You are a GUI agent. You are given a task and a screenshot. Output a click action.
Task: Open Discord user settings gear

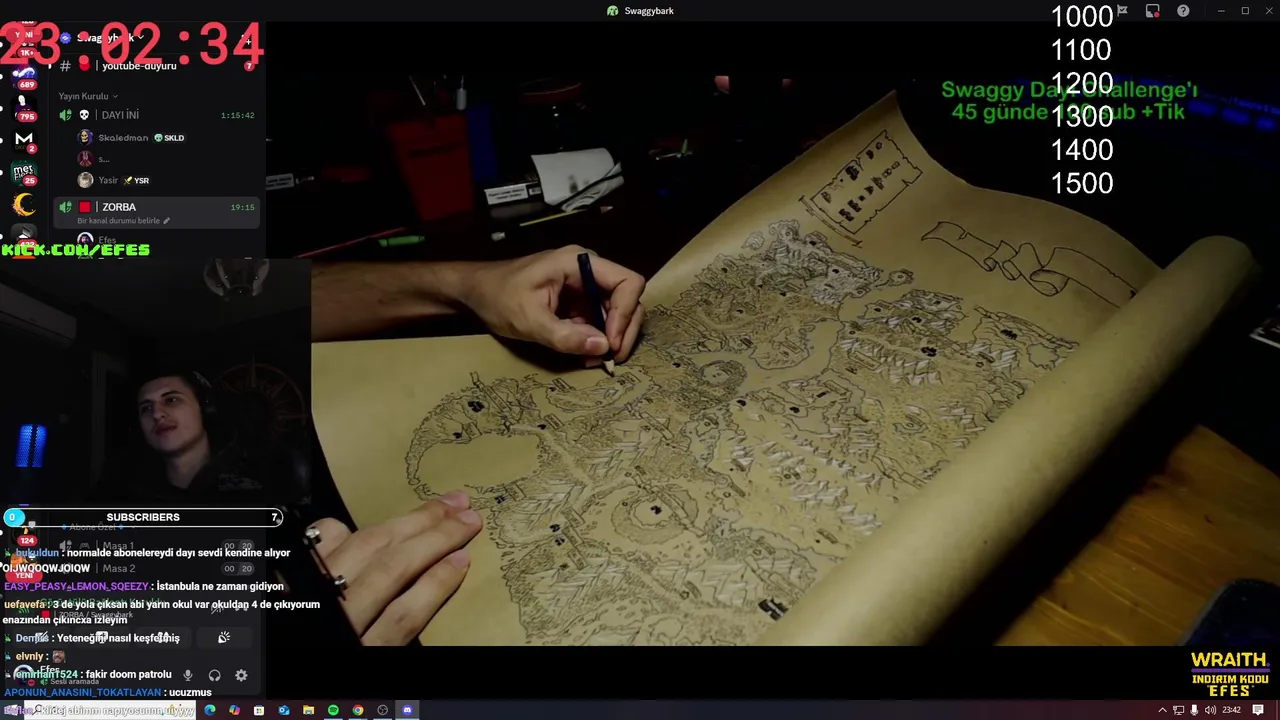point(241,675)
